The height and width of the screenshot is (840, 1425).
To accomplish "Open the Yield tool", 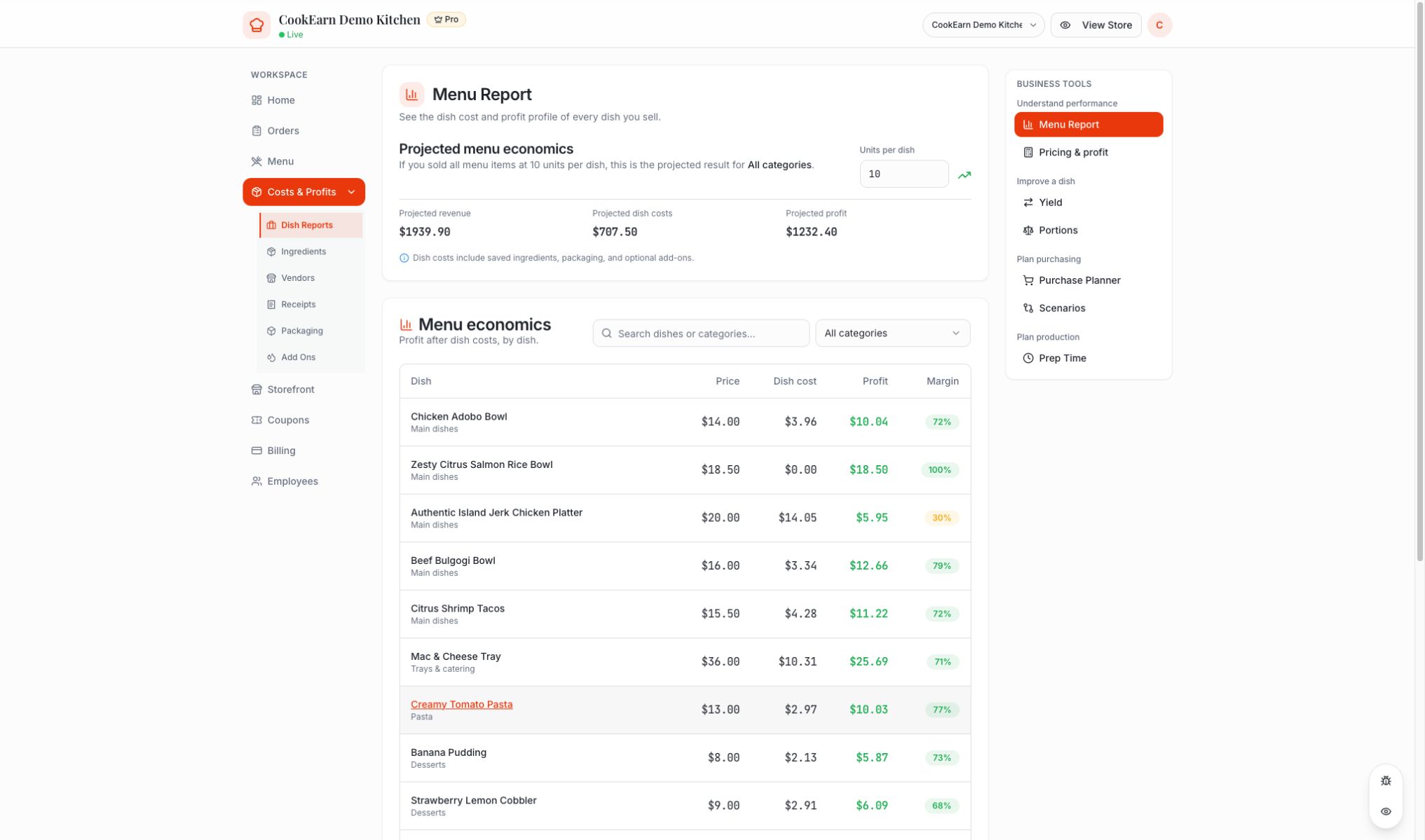I will (x=1089, y=202).
